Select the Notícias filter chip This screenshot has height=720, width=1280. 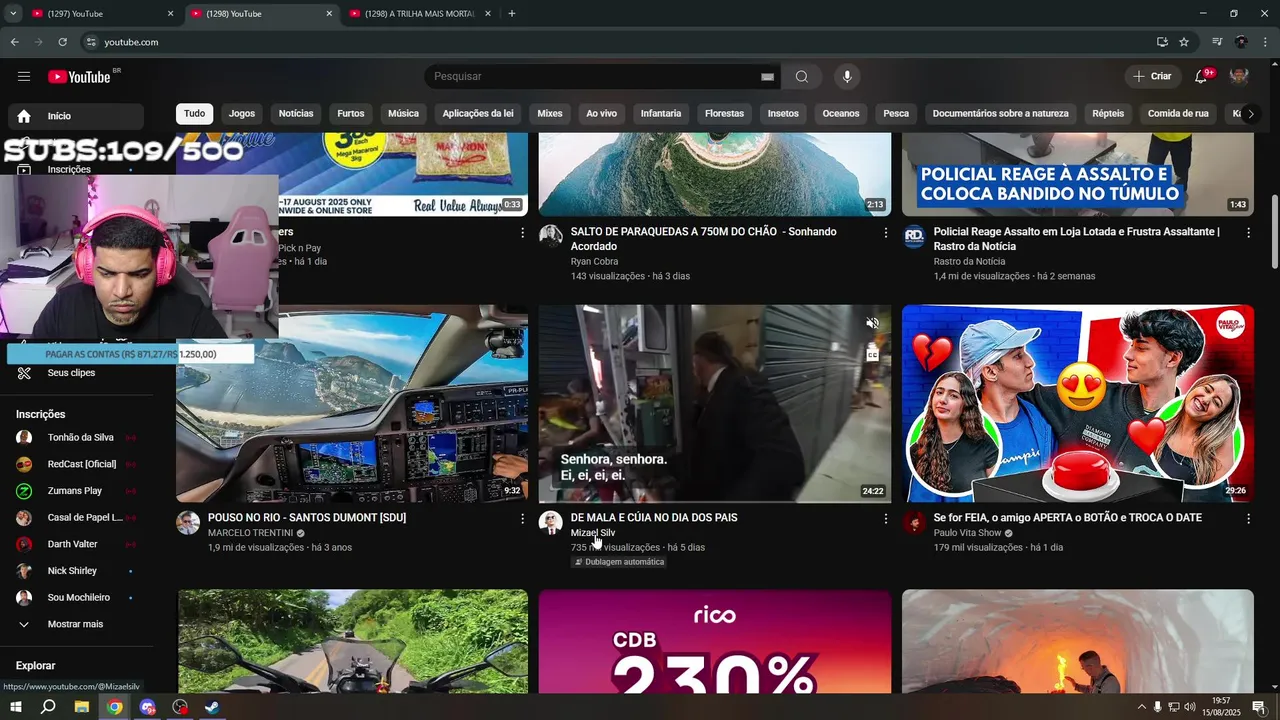click(296, 114)
